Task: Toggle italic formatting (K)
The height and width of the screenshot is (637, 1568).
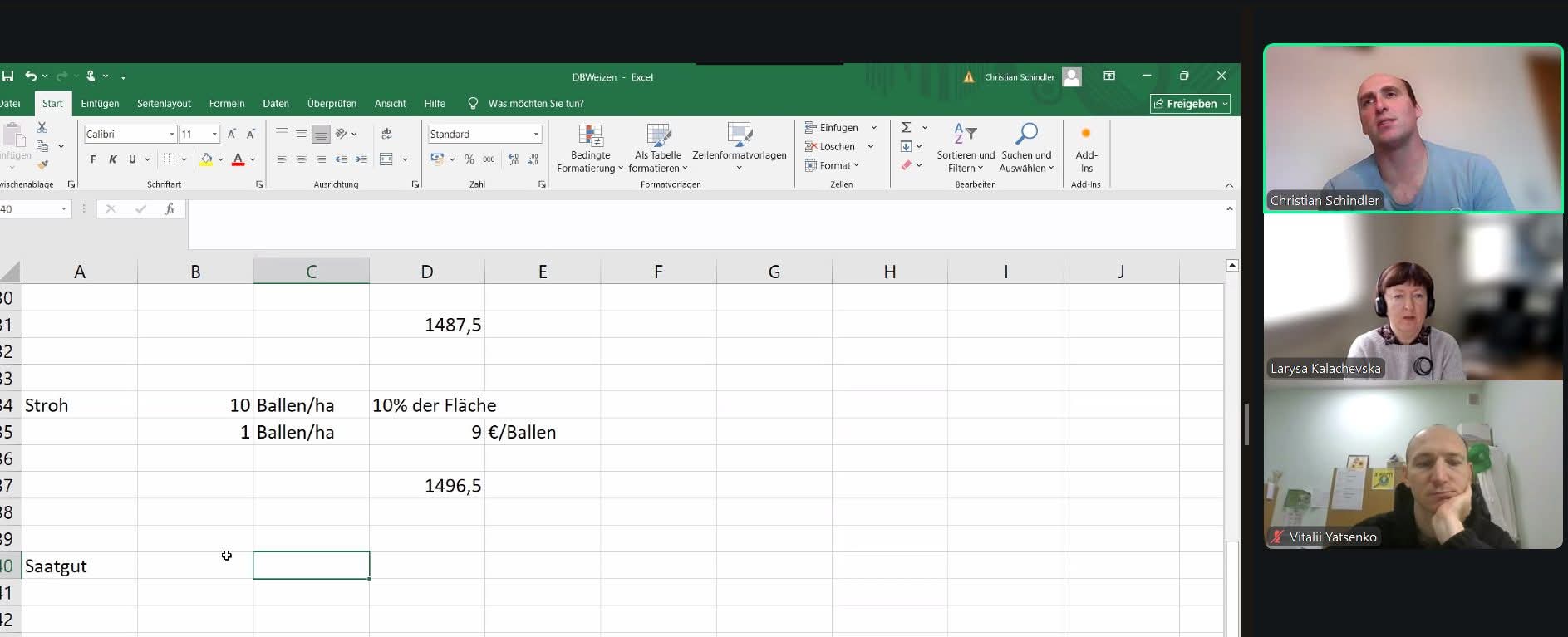Action: [x=113, y=159]
